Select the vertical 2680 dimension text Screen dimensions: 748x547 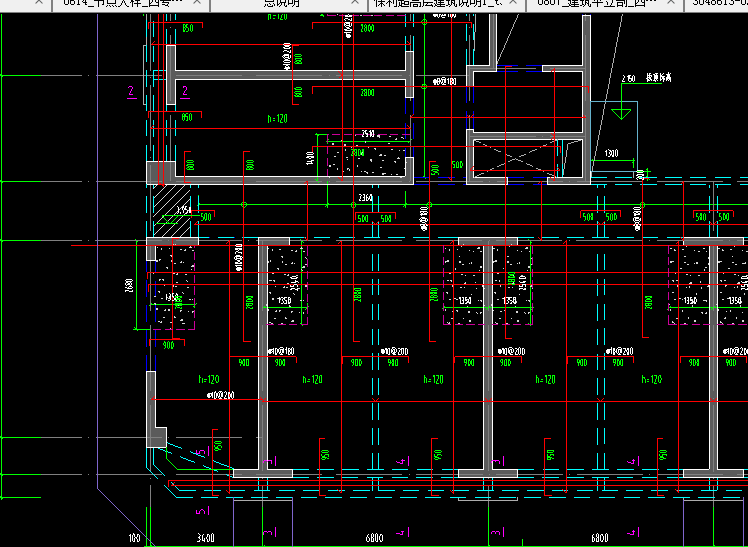131,286
